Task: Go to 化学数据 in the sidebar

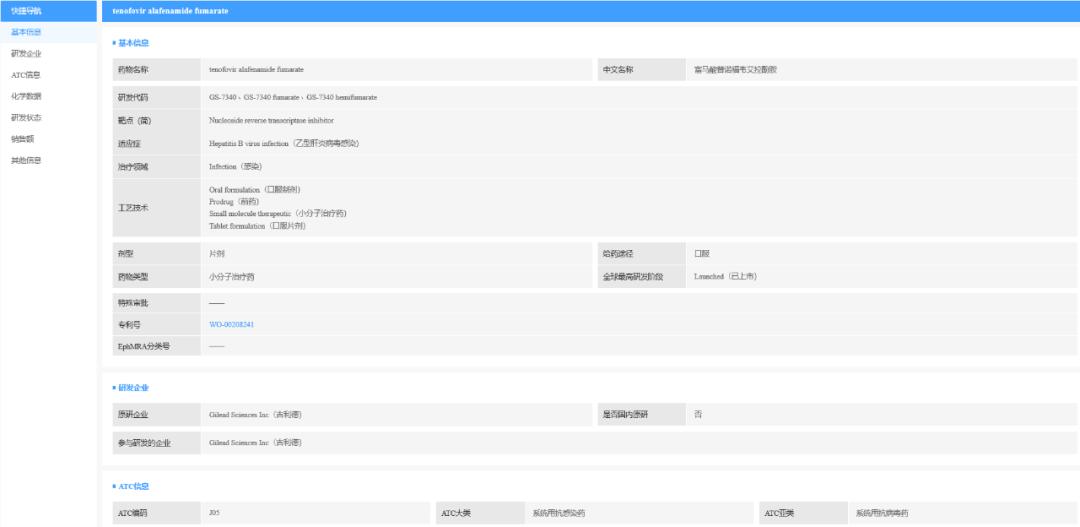Action: [x=26, y=96]
